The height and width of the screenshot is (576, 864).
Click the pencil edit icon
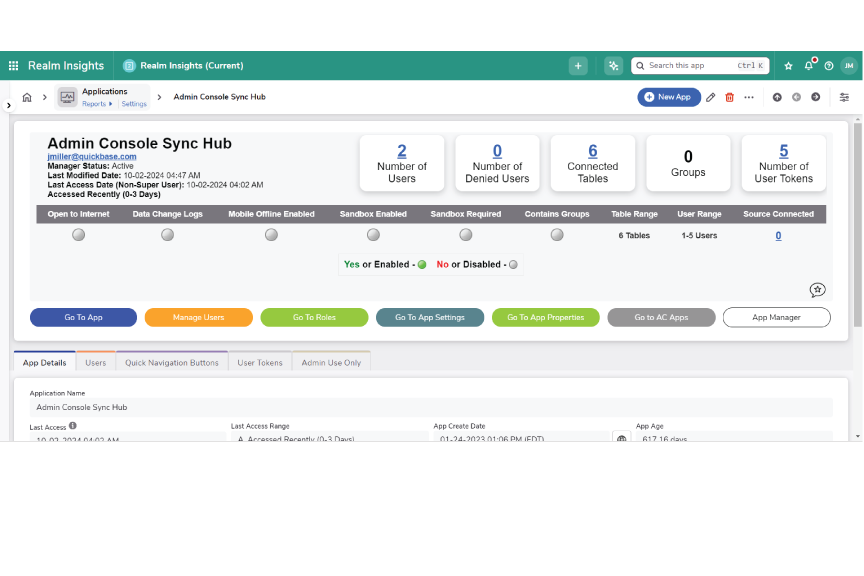pyautogui.click(x=711, y=97)
